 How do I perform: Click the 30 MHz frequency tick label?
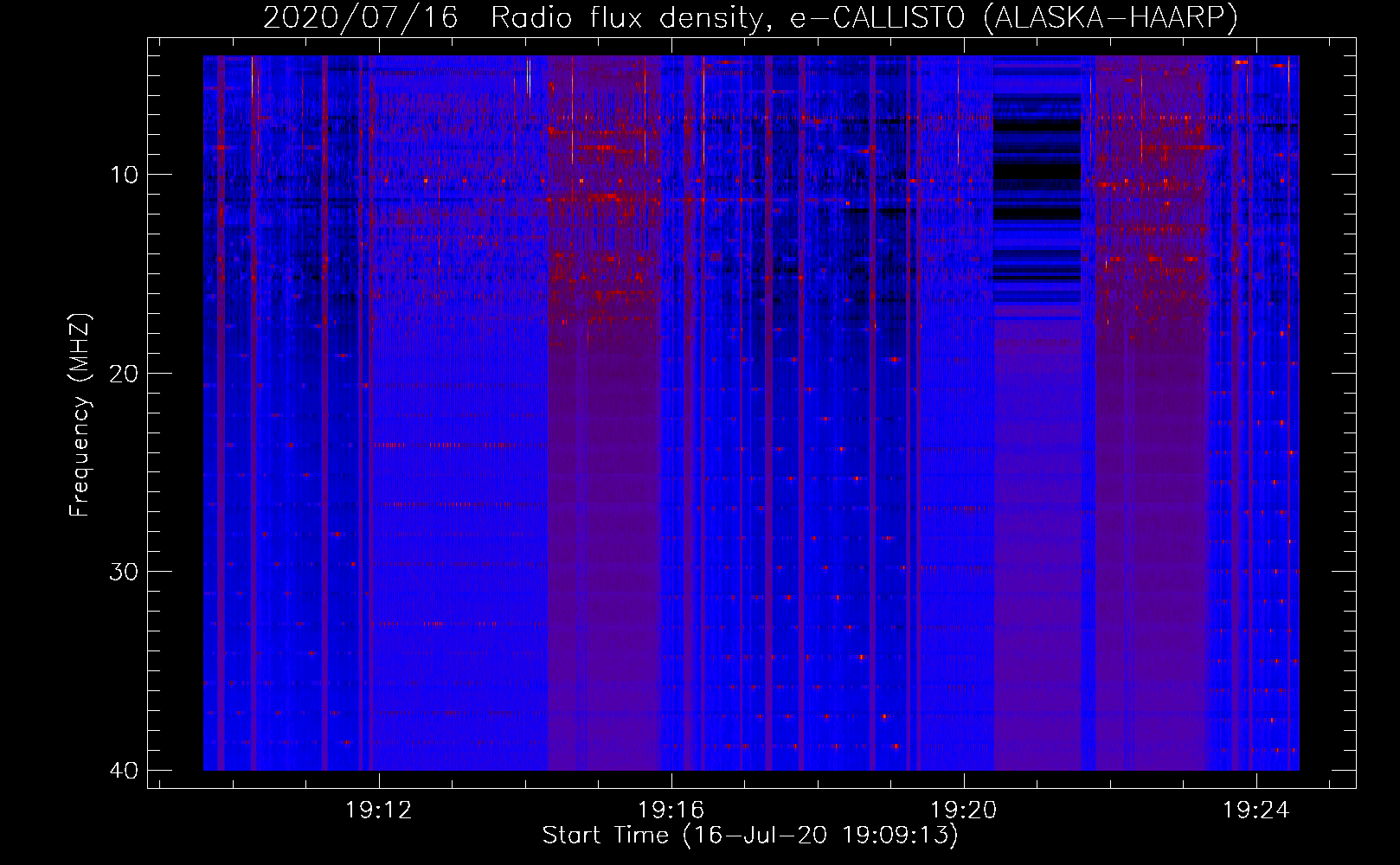coord(124,572)
